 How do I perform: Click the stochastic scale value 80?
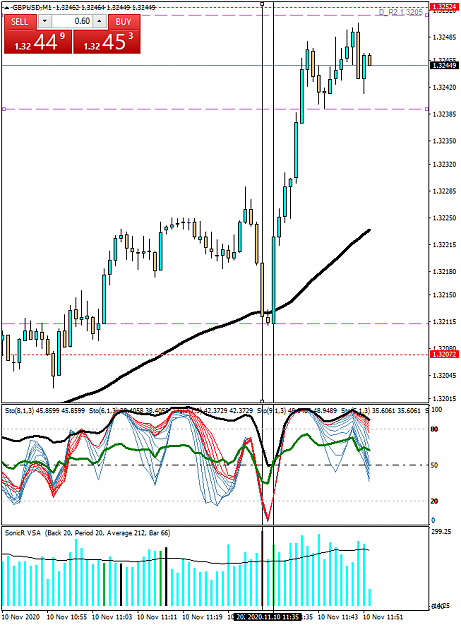coord(435,429)
